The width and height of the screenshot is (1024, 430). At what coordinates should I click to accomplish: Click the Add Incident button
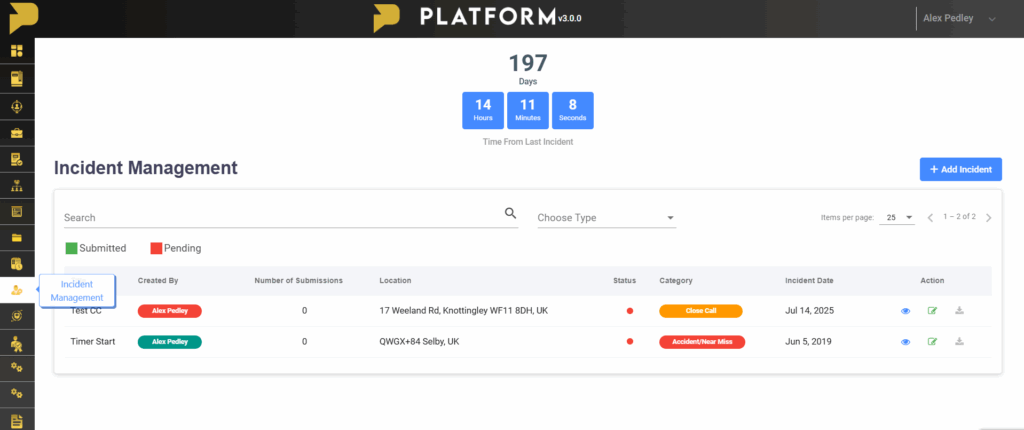960,170
